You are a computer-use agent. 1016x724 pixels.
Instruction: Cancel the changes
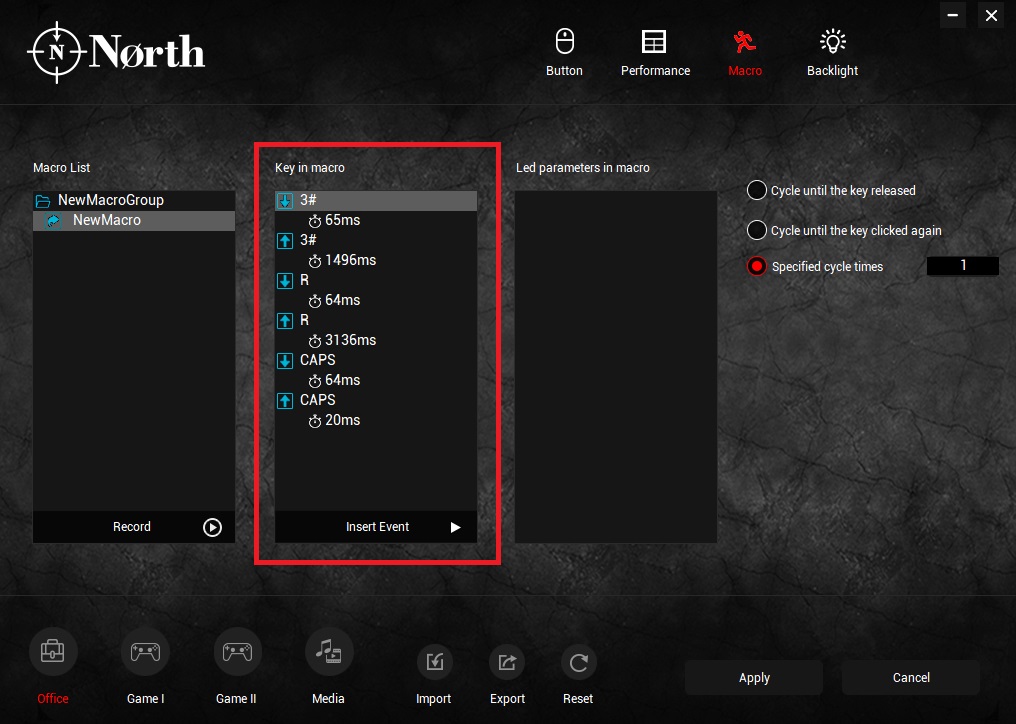pos(911,678)
